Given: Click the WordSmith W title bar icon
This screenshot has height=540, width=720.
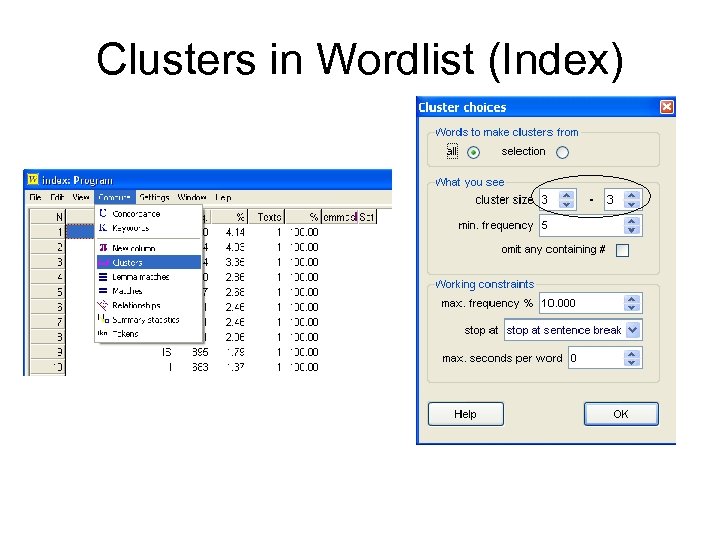Looking at the screenshot, I should (x=33, y=180).
